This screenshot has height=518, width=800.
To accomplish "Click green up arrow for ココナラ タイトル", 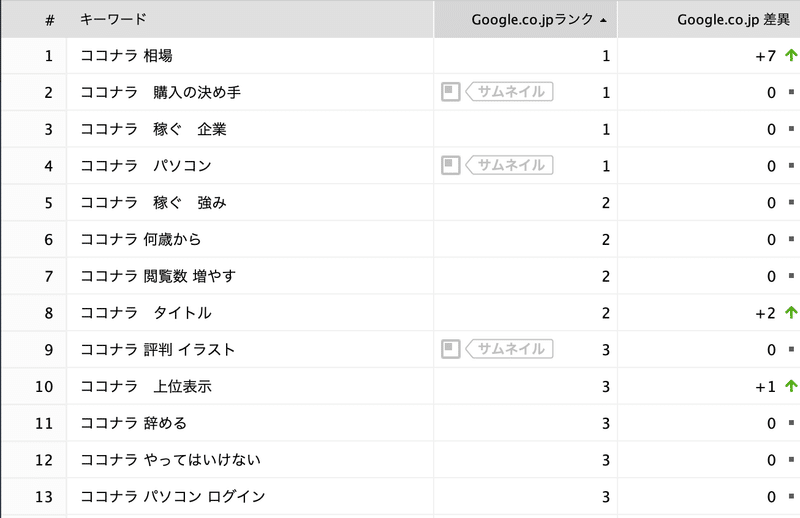I will pos(791,312).
